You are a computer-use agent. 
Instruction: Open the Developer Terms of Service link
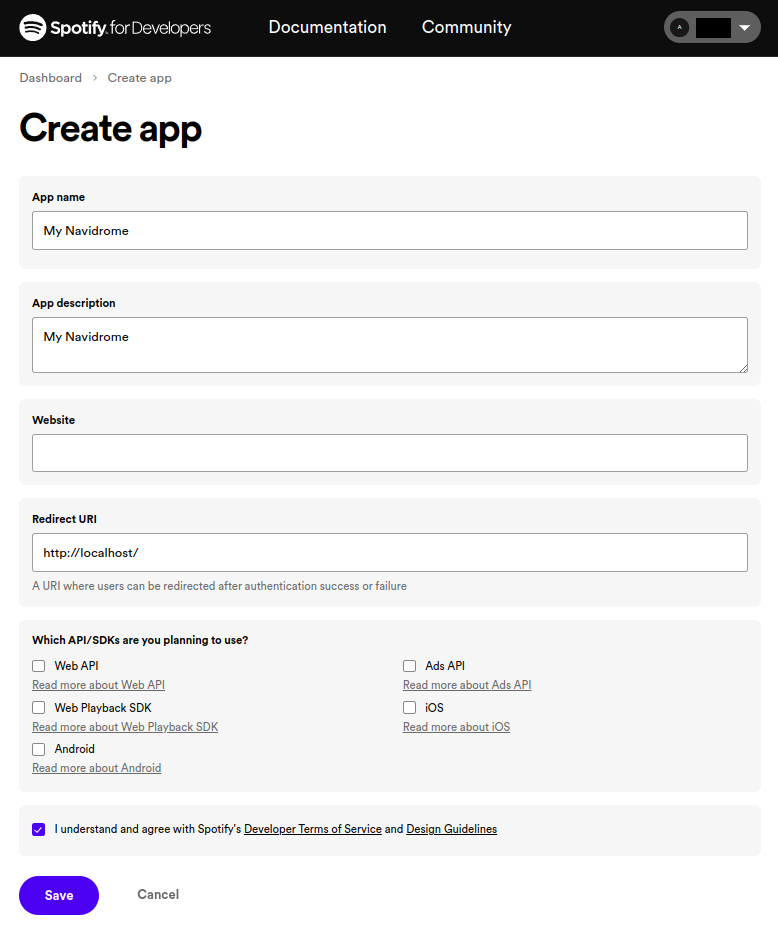tap(312, 829)
